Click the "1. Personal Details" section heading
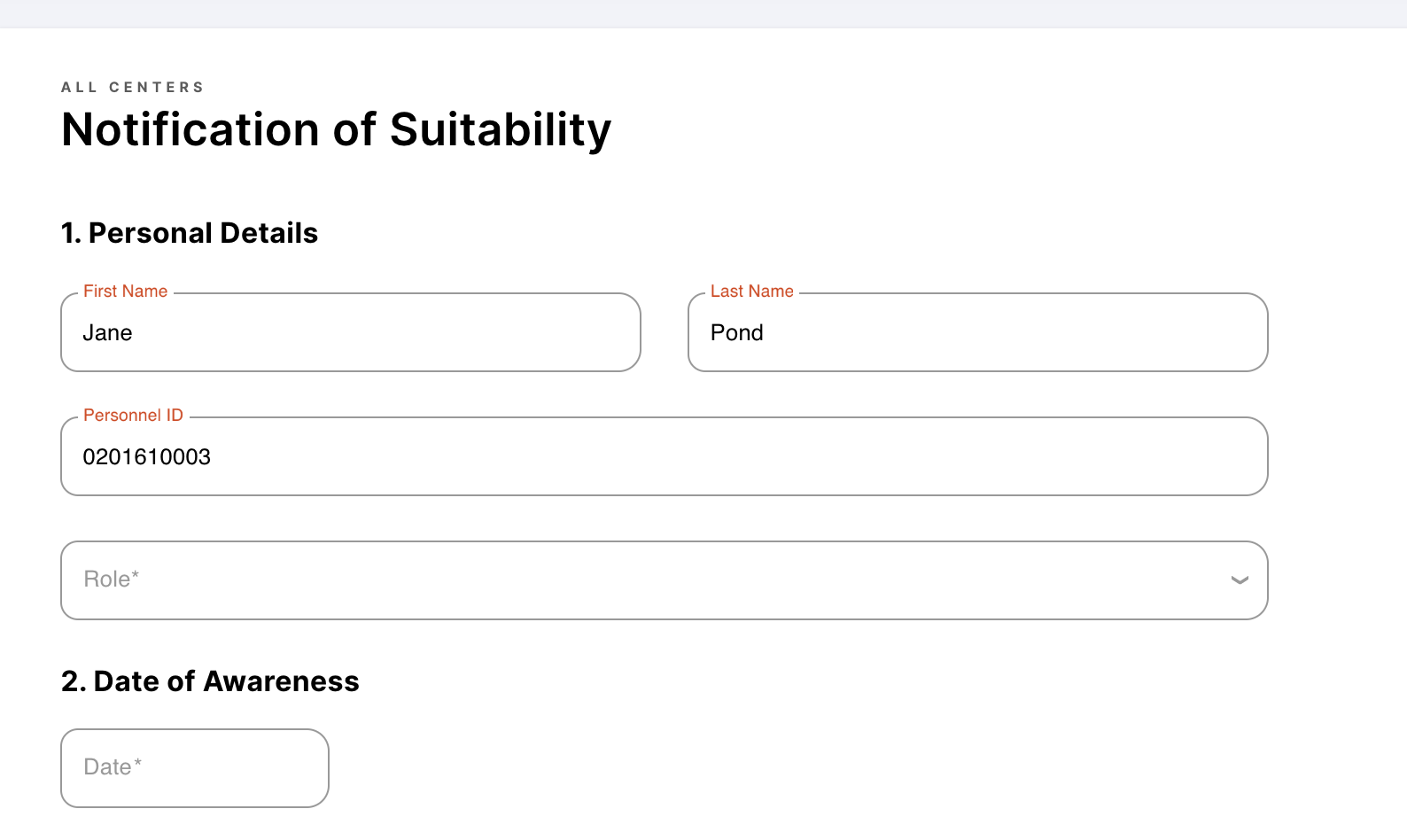Screen dimensions: 1407x840 pyautogui.click(x=189, y=233)
